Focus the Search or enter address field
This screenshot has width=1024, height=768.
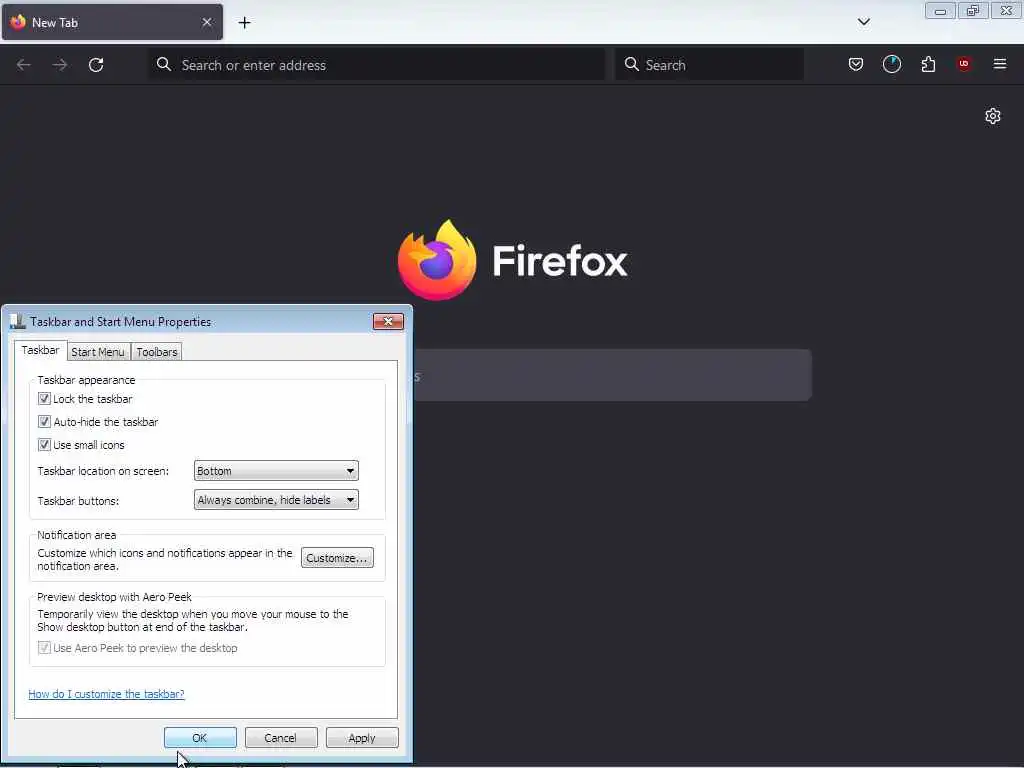coord(377,65)
